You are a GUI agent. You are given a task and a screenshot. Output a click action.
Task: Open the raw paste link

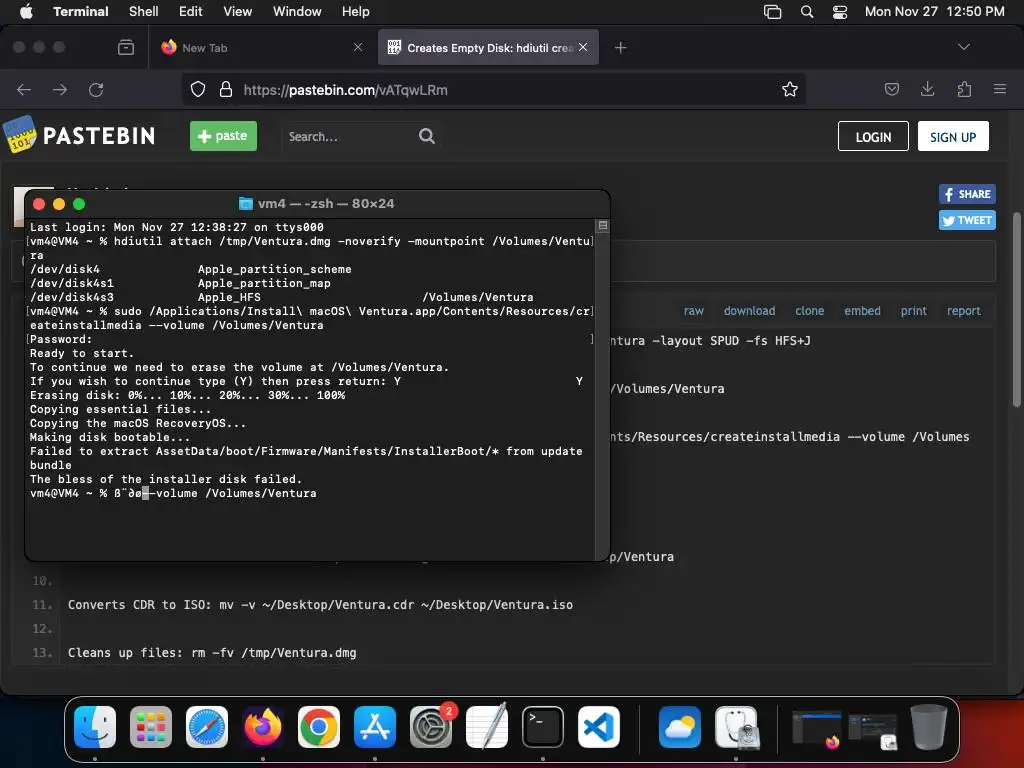pos(694,311)
